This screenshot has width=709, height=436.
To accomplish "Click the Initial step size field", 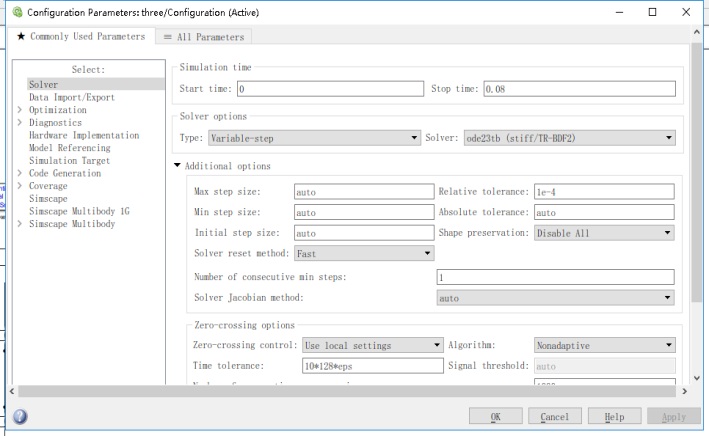I will coord(364,233).
